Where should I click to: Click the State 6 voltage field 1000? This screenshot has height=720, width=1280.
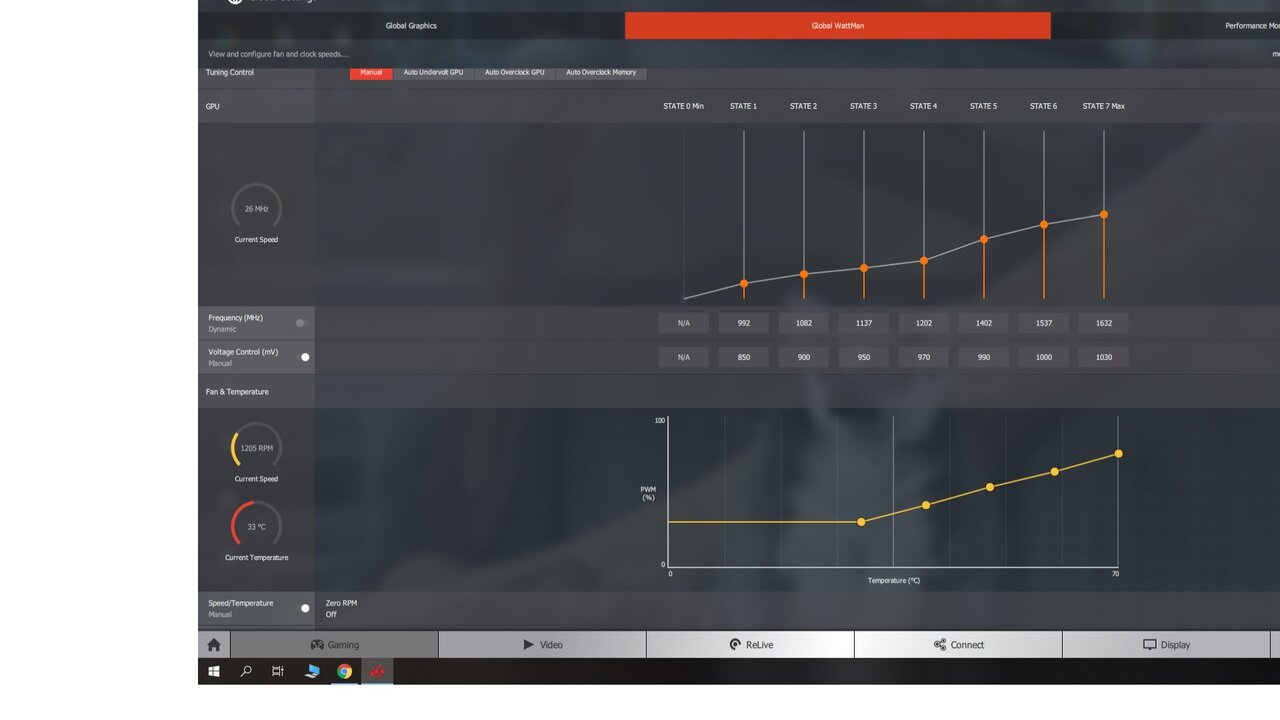(1044, 357)
